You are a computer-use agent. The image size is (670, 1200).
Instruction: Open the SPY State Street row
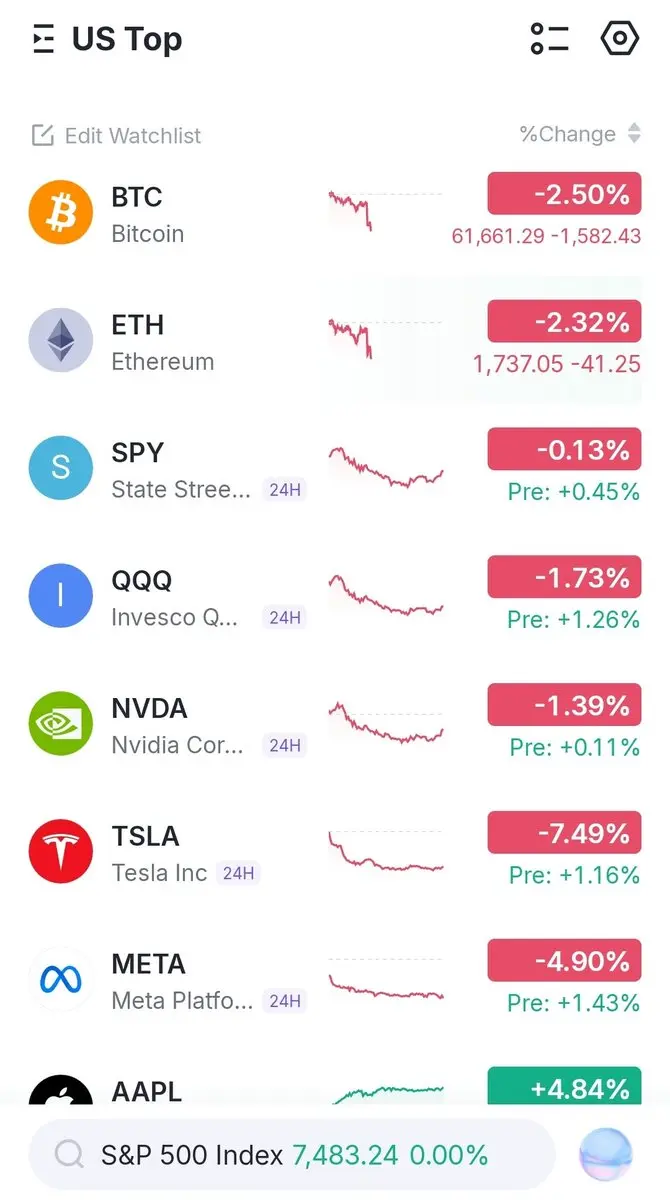[x=335, y=469]
